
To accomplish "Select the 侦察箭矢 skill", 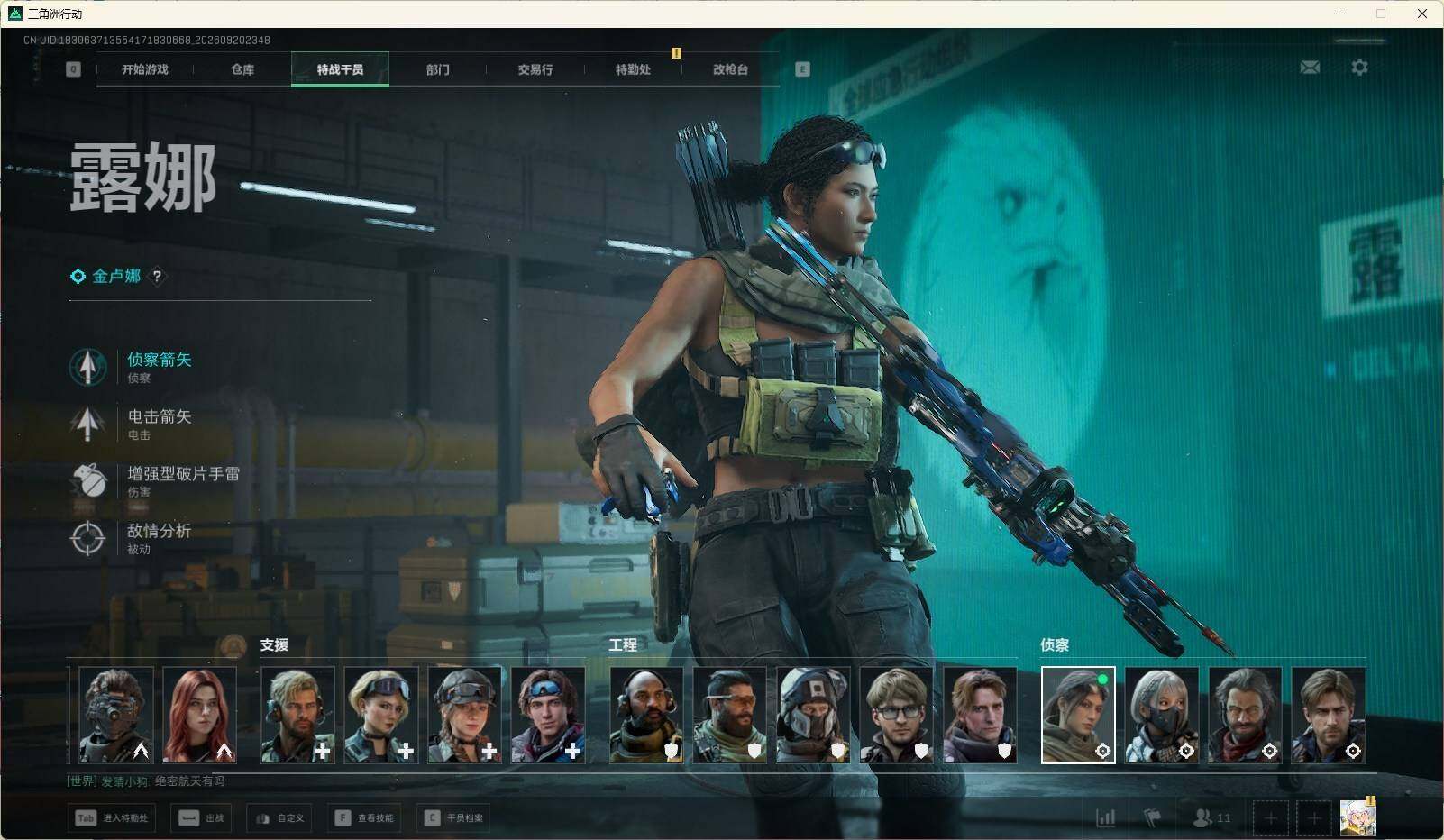I will point(132,367).
